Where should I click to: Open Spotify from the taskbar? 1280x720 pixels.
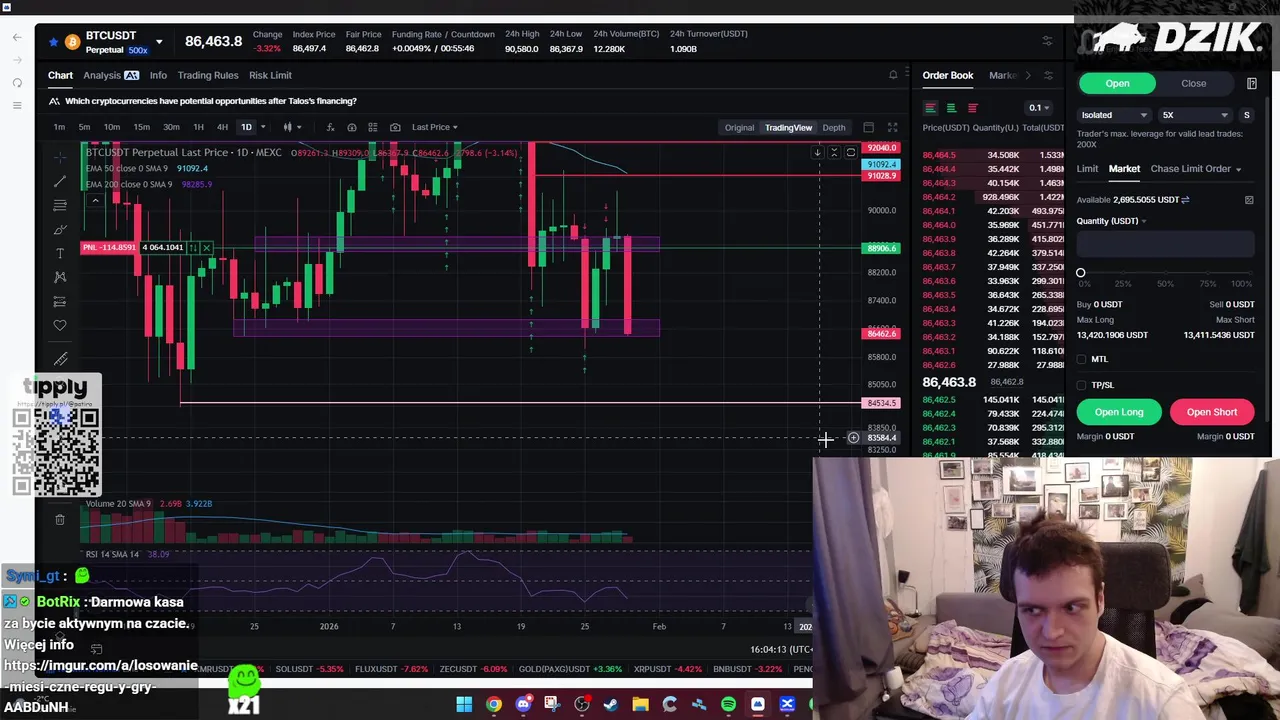[x=728, y=705]
